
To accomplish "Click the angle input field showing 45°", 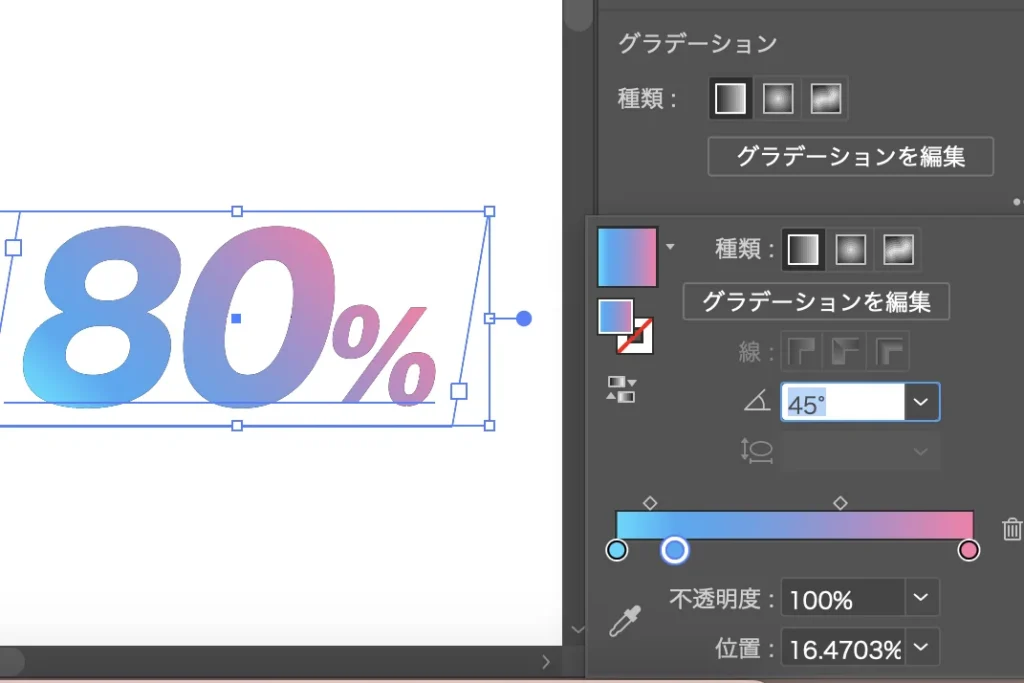I will pyautogui.click(x=842, y=403).
